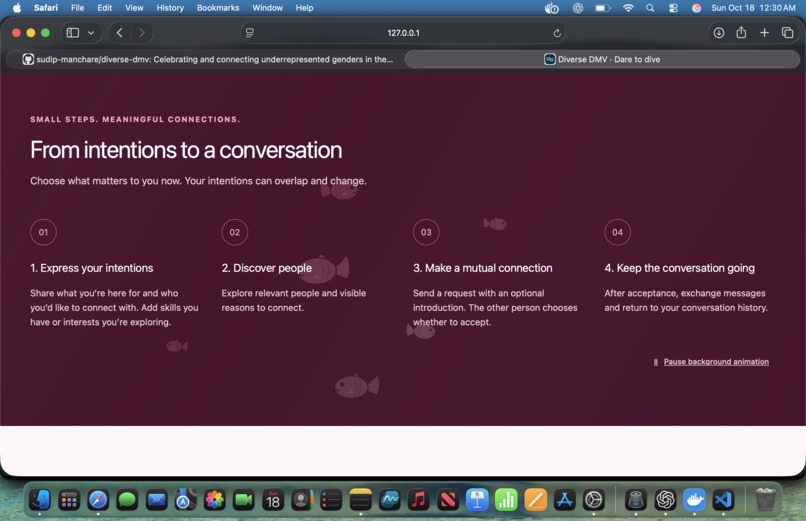Go back with the left arrow

pos(119,33)
